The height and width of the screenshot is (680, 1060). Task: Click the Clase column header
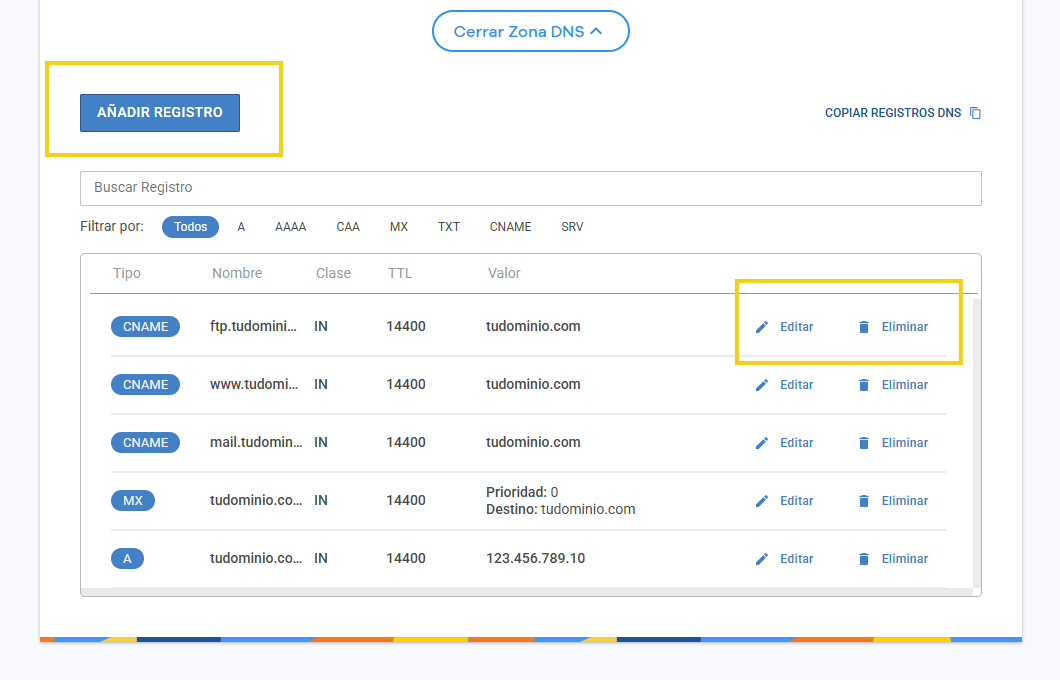[333, 273]
